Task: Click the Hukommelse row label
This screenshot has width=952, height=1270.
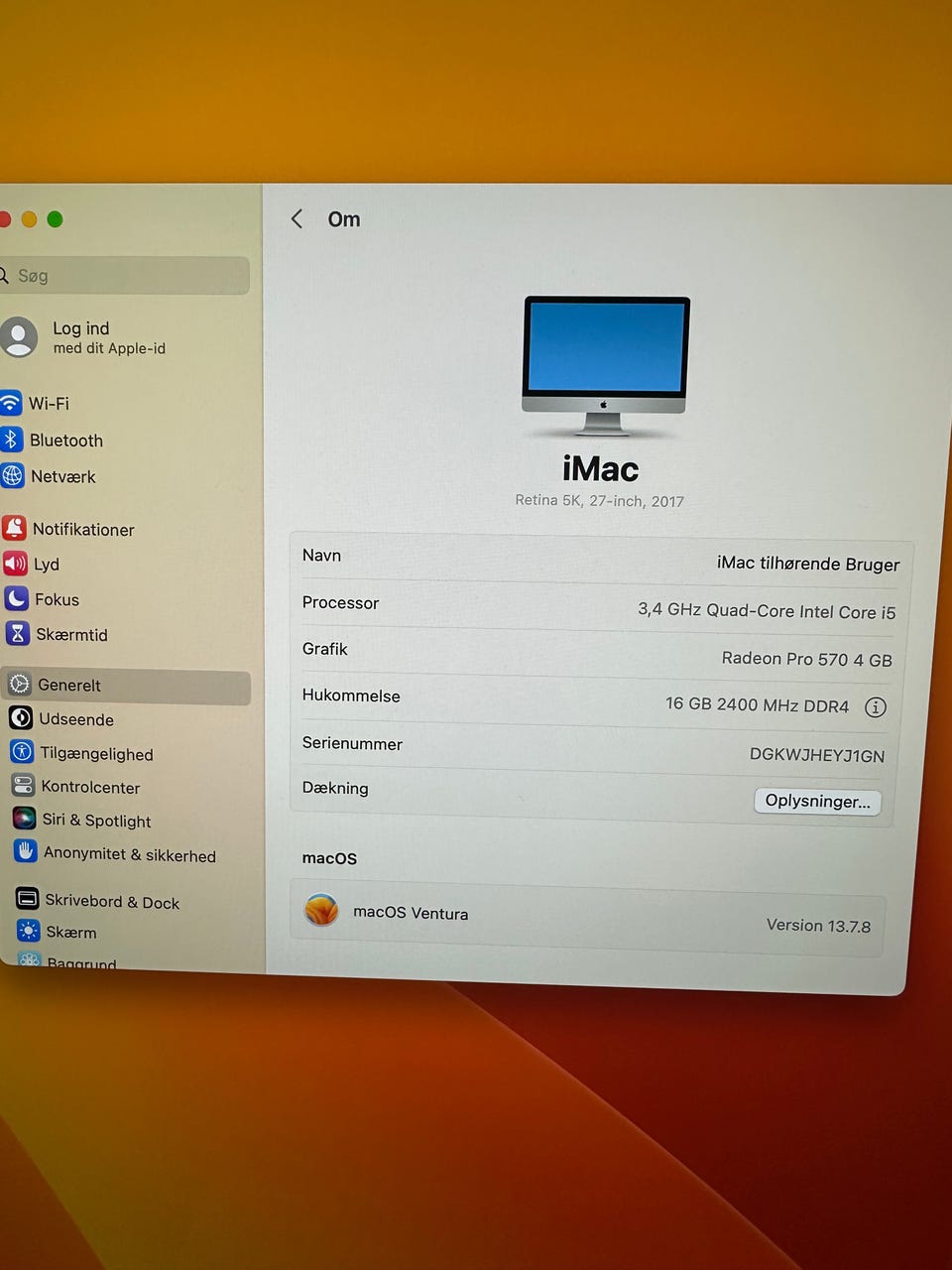Action: point(351,697)
